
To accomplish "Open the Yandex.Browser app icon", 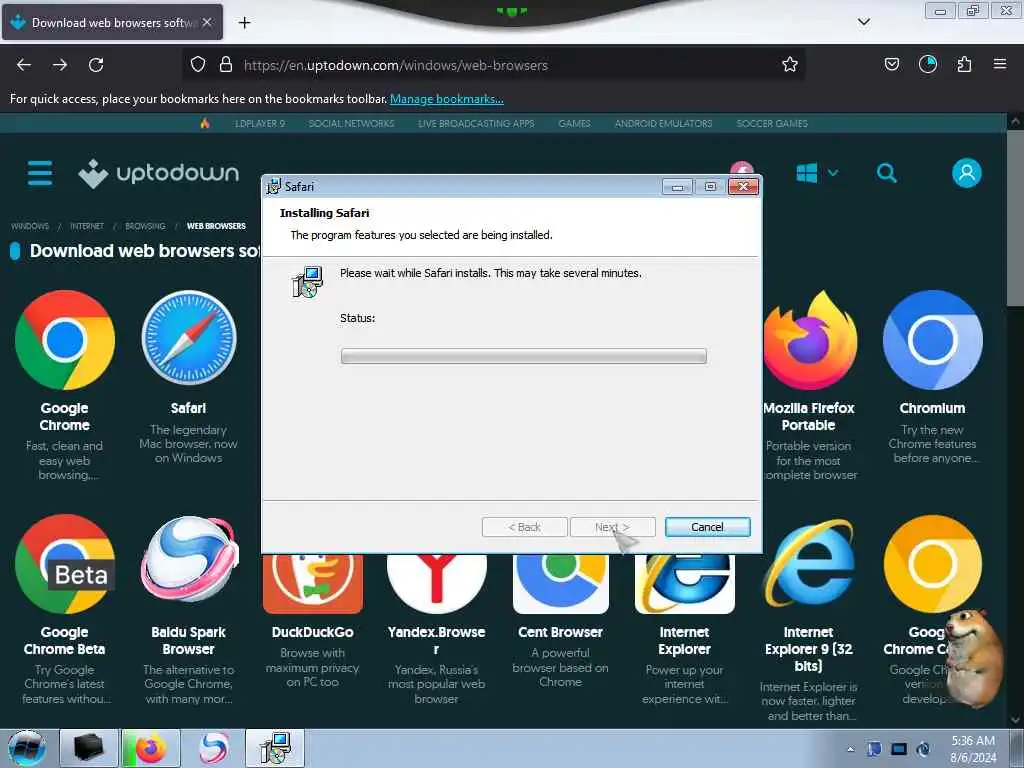I will [437, 584].
